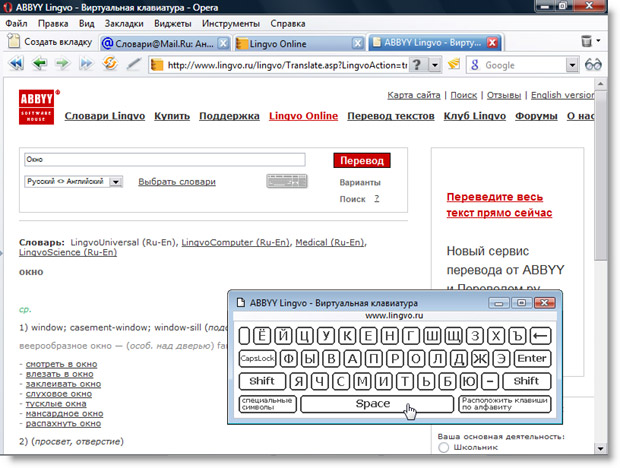
Task: Click the right Shift key on virtual keyboard
Action: coord(527,381)
